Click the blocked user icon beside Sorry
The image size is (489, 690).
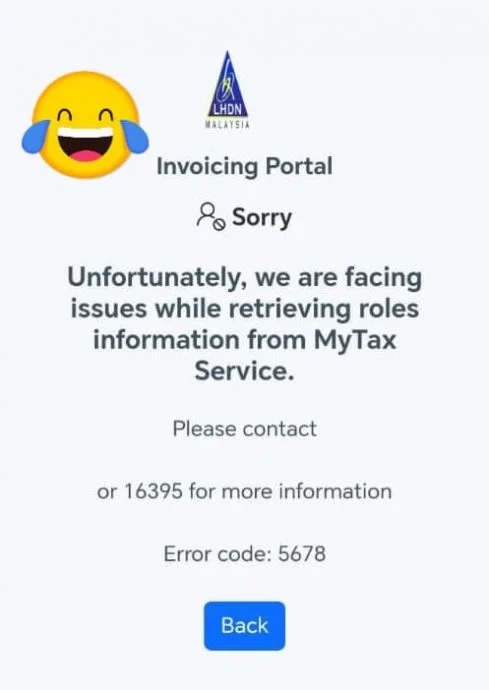(211, 217)
